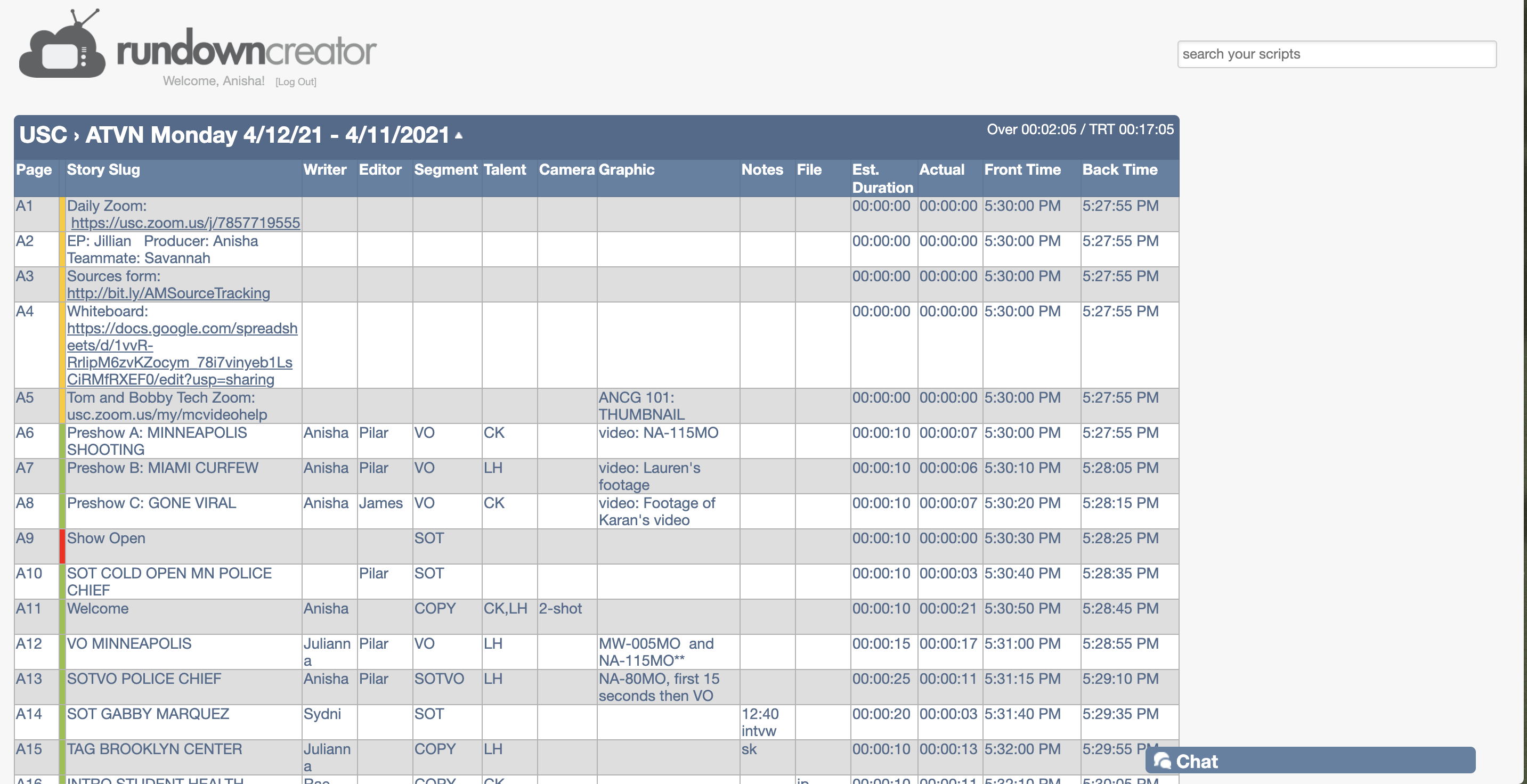Open the Whiteboard Google spreadsheet link
This screenshot has width=1527, height=784.
(182, 354)
